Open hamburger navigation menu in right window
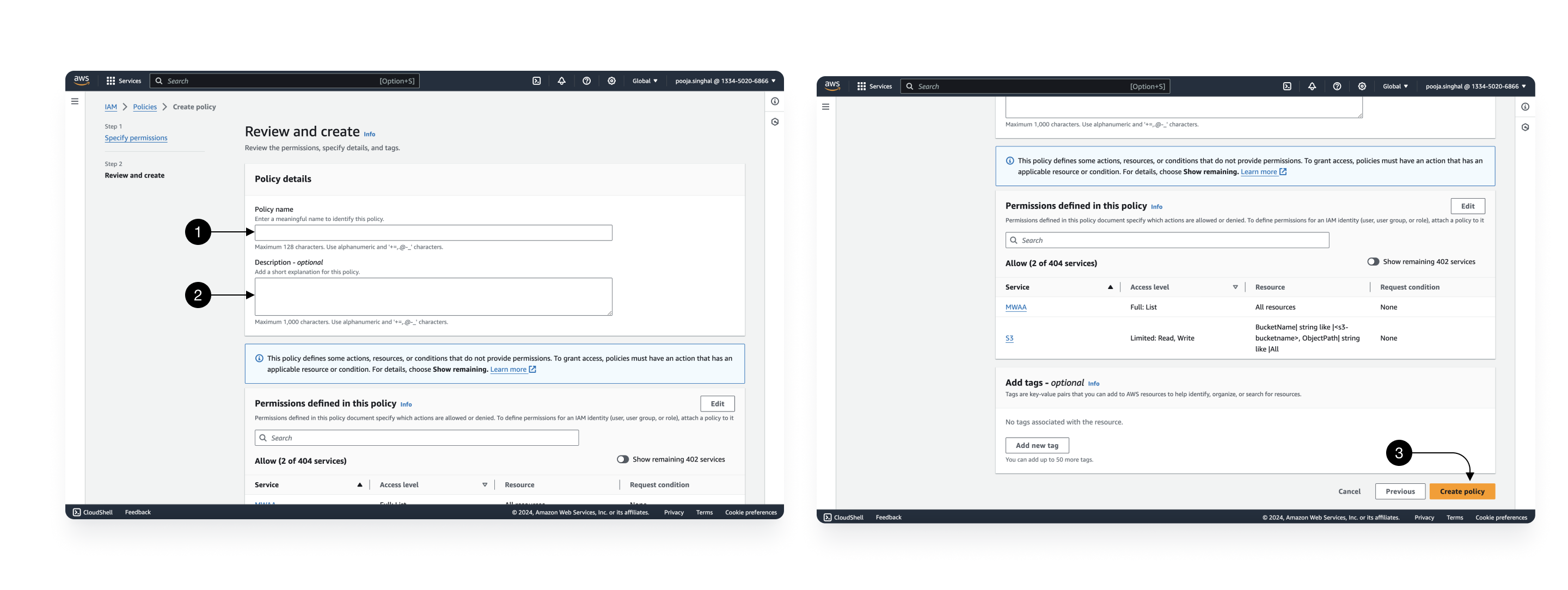The width and height of the screenshot is (1568, 590). point(825,107)
